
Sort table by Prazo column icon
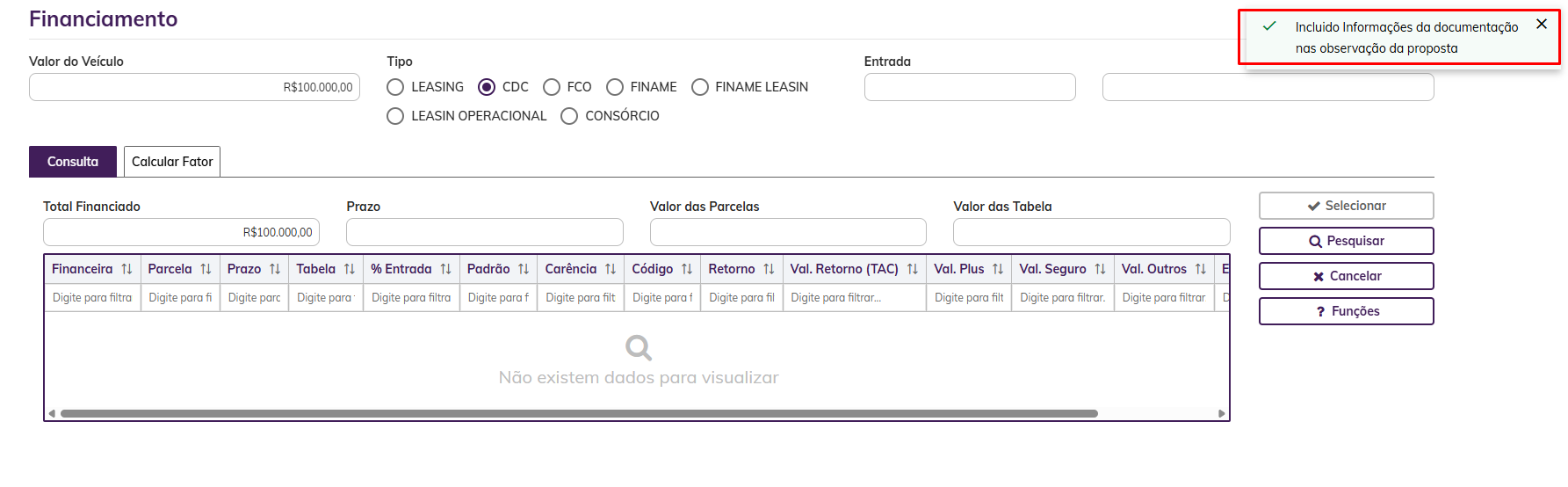click(275, 269)
